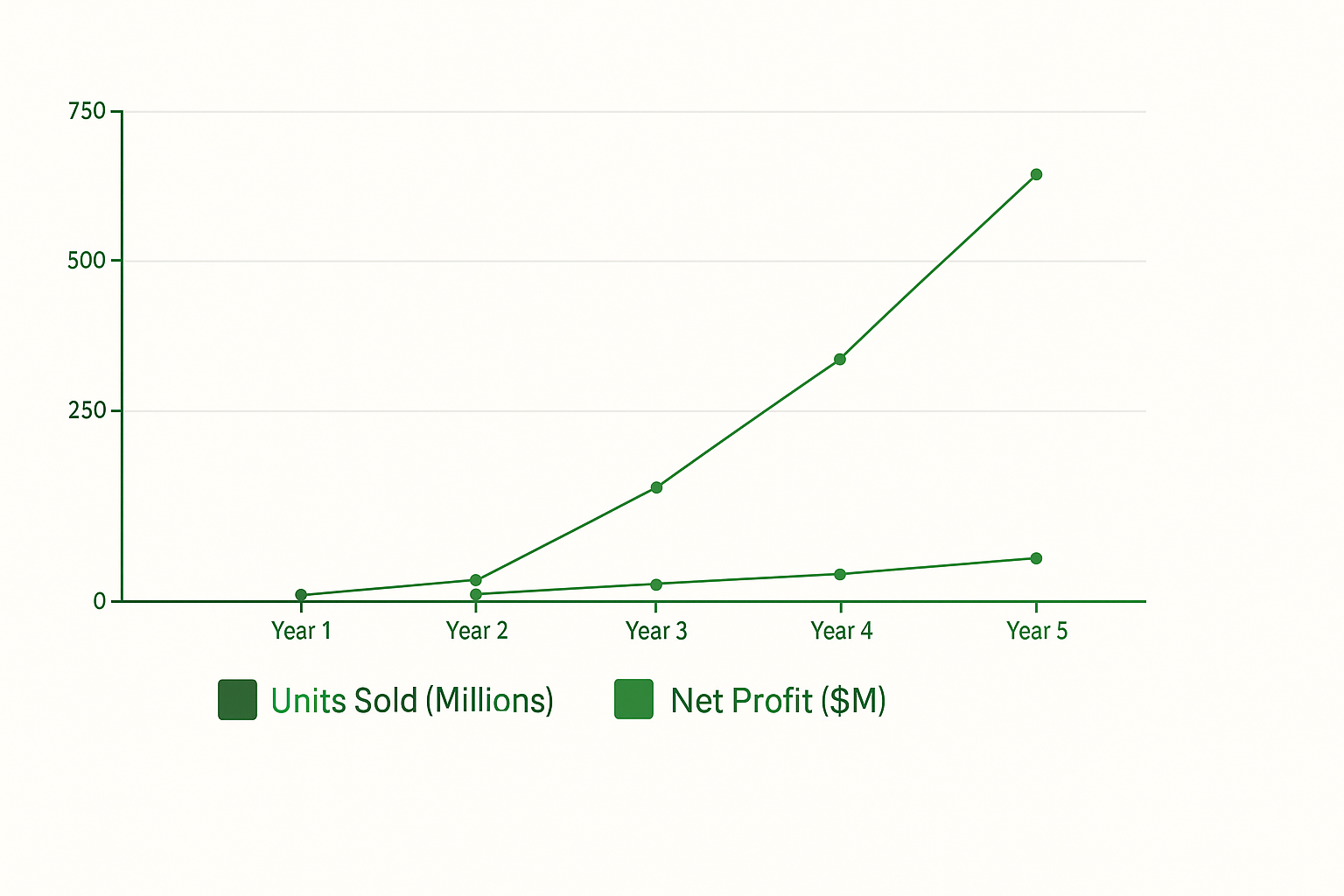Click the Units Sold dark green legend swatch
Image resolution: width=1344 pixels, height=896 pixels.
tap(237, 700)
